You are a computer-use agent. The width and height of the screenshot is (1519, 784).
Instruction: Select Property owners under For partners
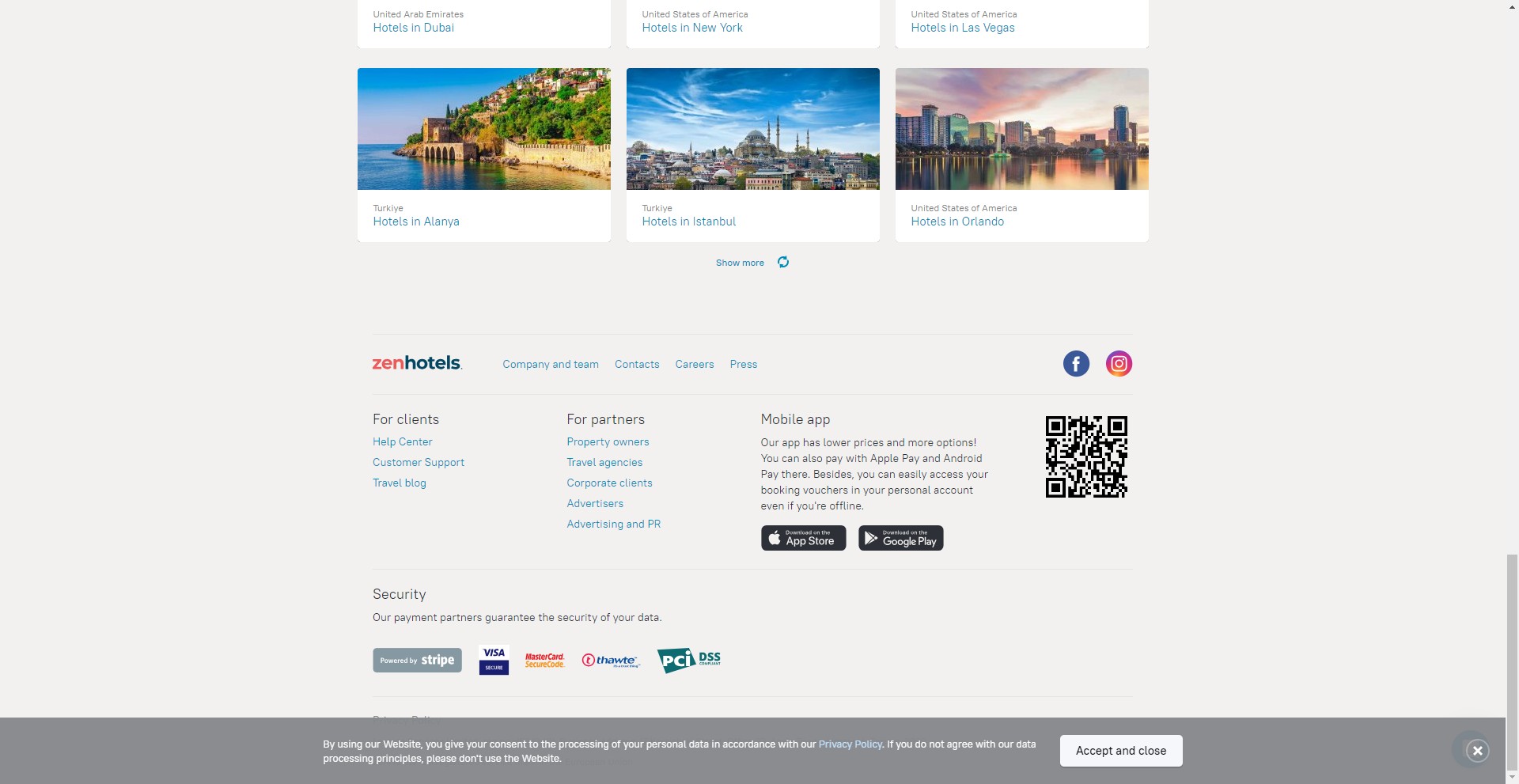608,442
